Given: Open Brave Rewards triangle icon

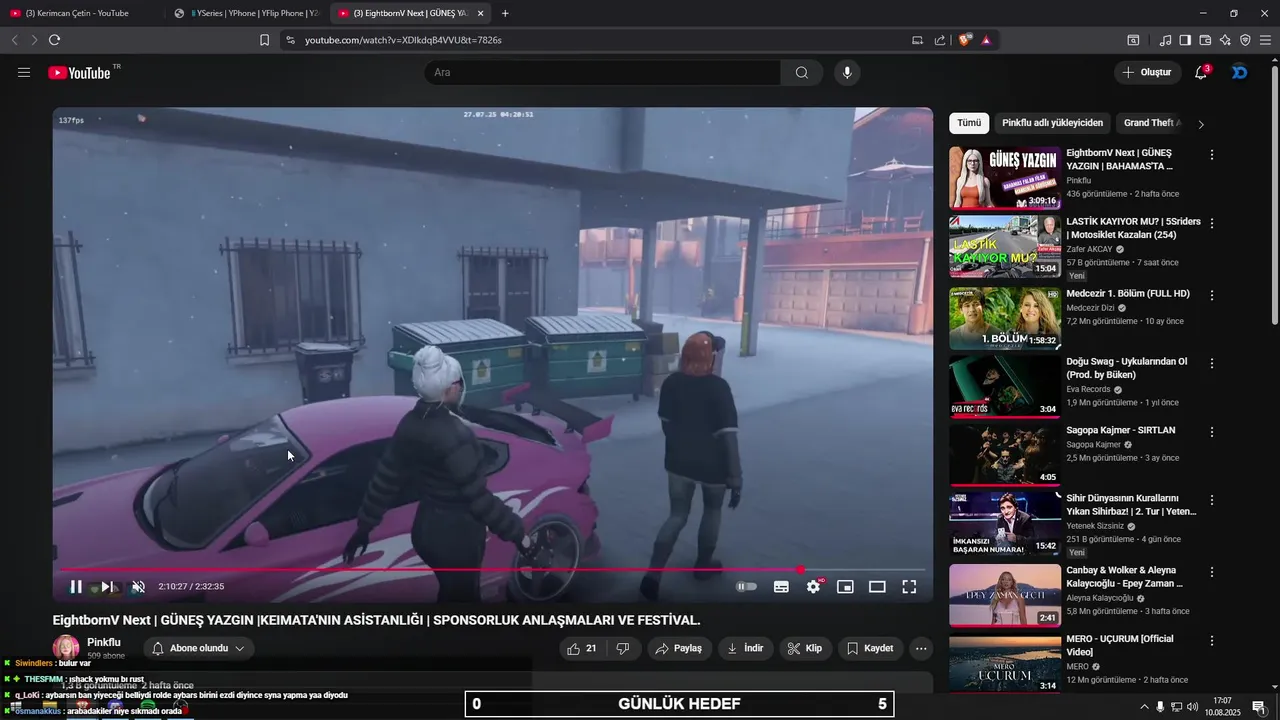Looking at the screenshot, I should 986,40.
